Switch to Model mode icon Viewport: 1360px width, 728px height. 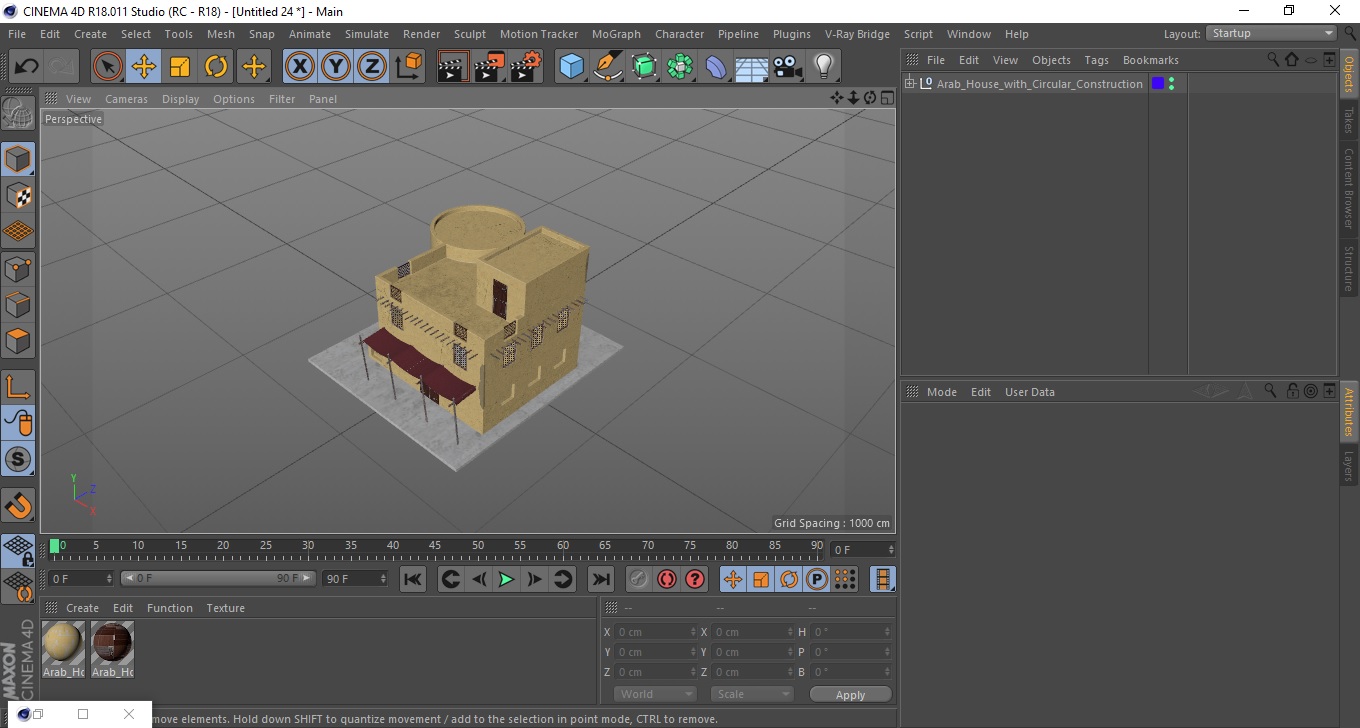click(x=18, y=159)
